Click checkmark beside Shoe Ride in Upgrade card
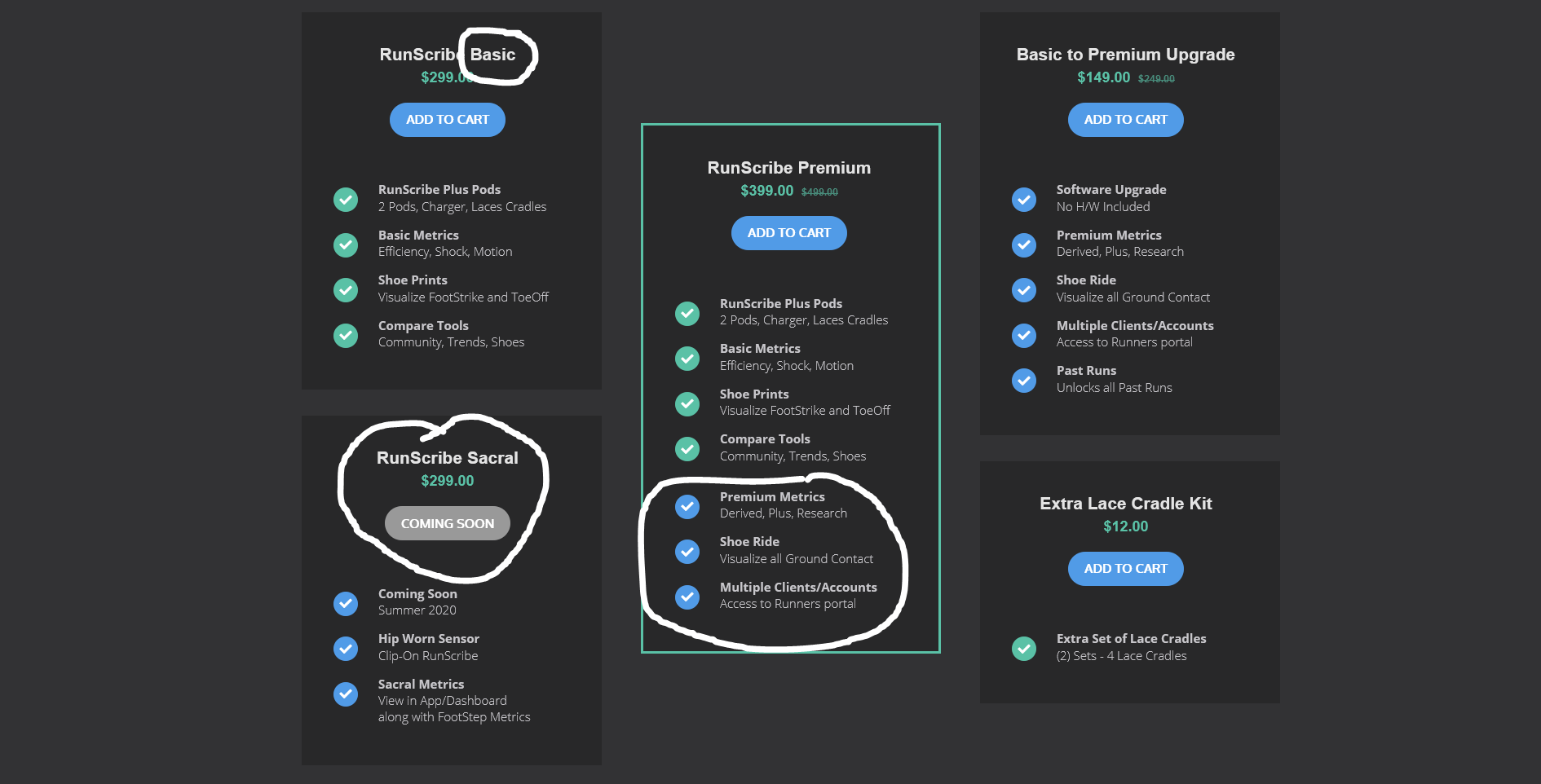This screenshot has height=784, width=1541. click(x=1024, y=289)
